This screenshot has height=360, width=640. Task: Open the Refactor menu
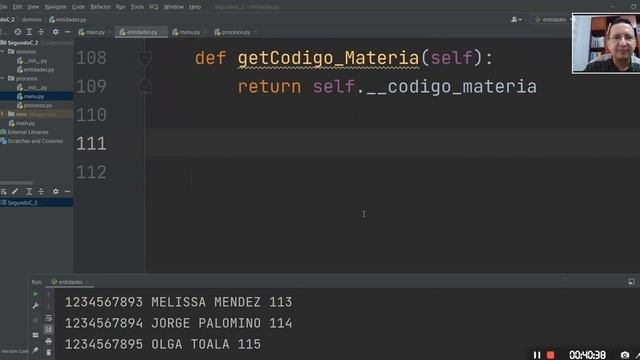[x=100, y=7]
